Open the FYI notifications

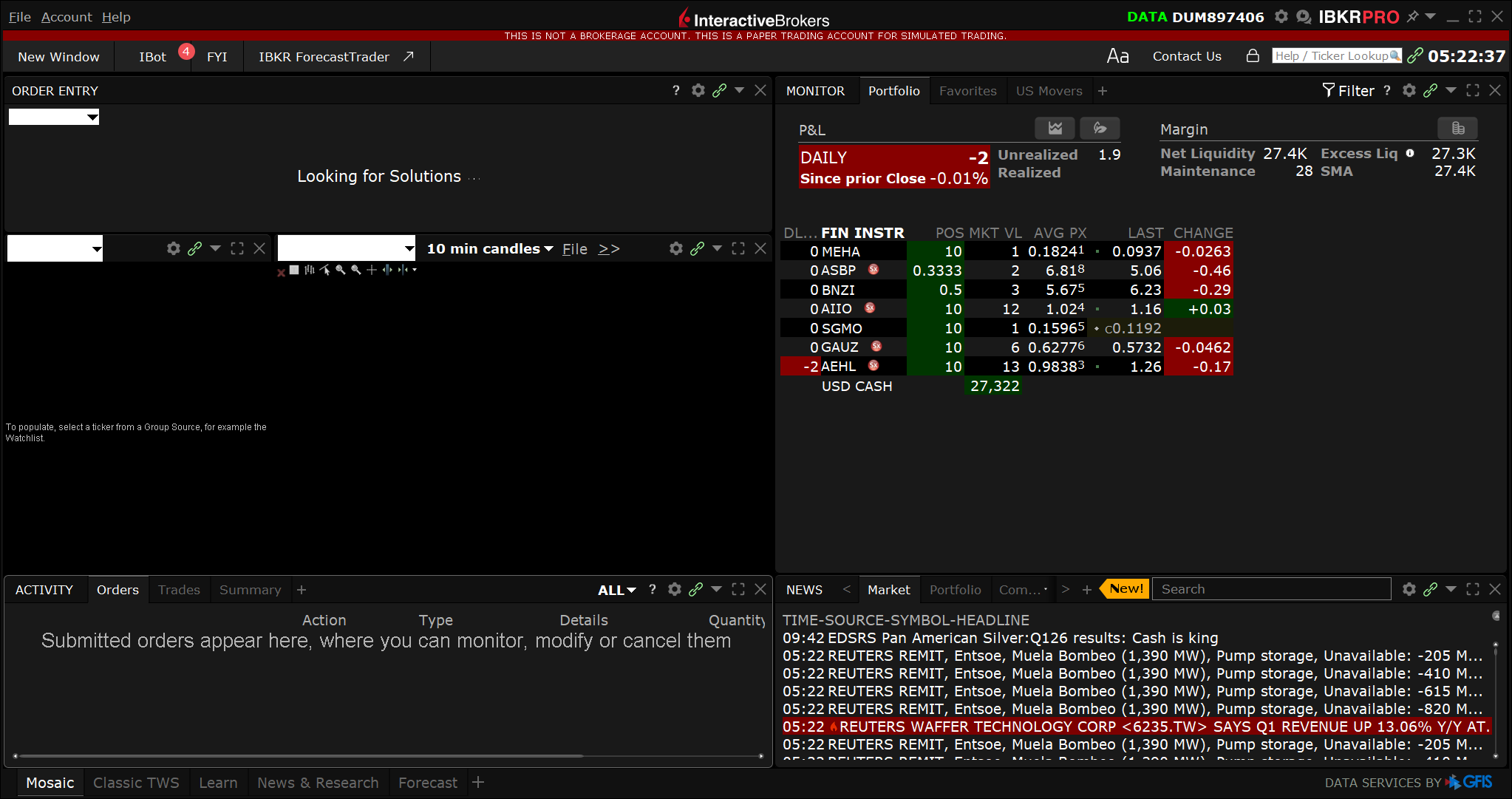[217, 57]
